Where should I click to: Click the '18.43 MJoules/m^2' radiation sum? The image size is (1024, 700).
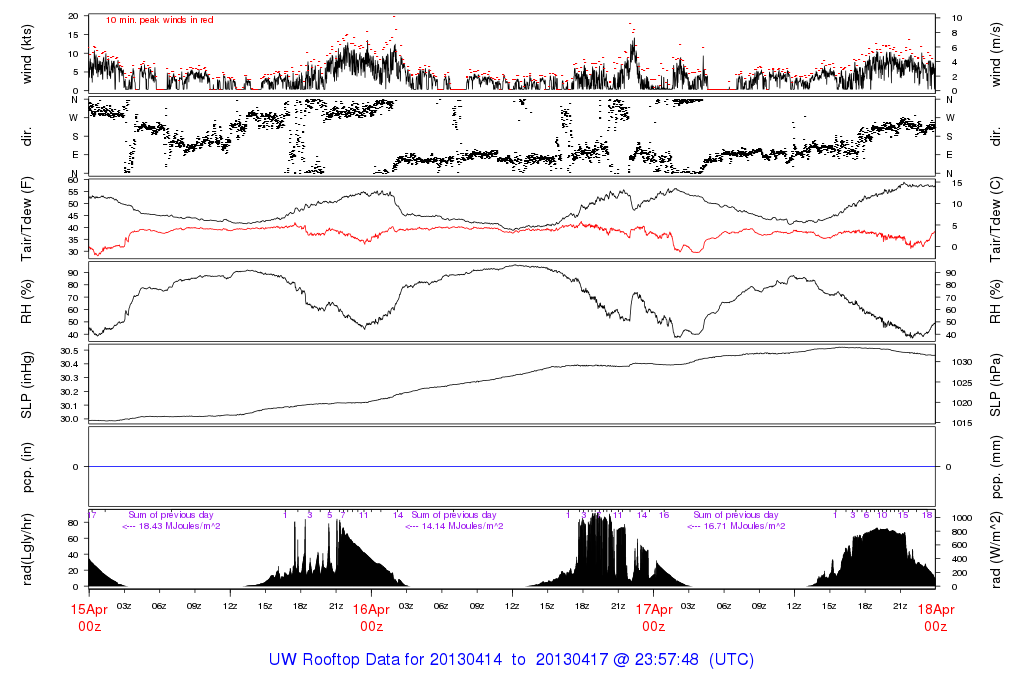(179, 526)
